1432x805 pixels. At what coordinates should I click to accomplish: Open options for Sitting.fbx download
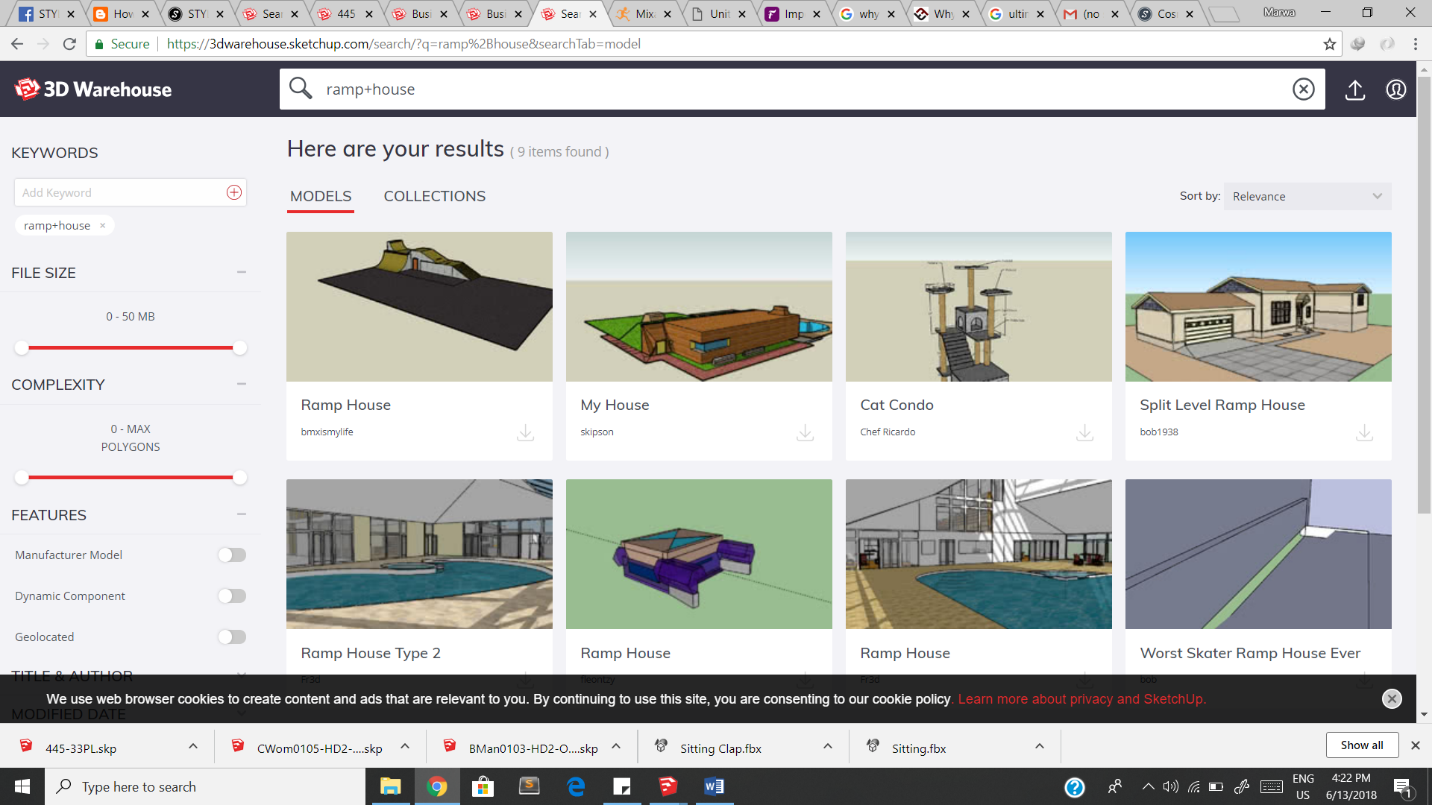click(1040, 747)
